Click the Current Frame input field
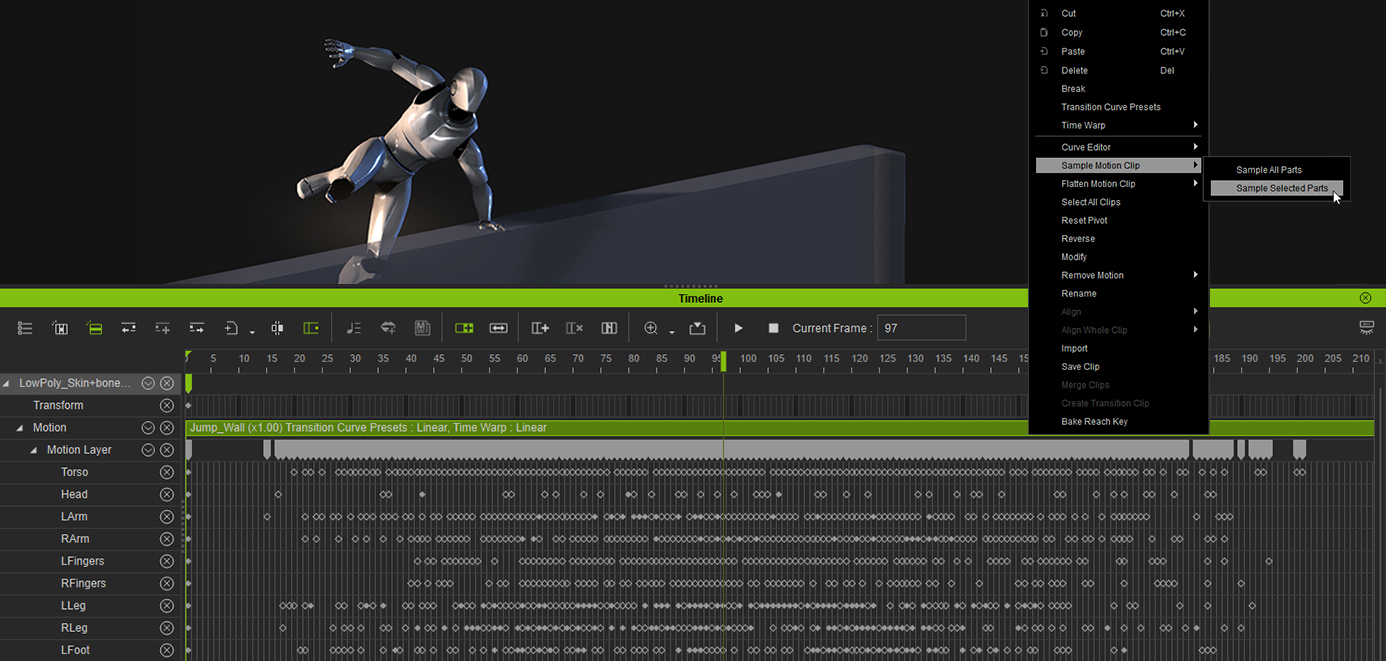 pos(920,327)
